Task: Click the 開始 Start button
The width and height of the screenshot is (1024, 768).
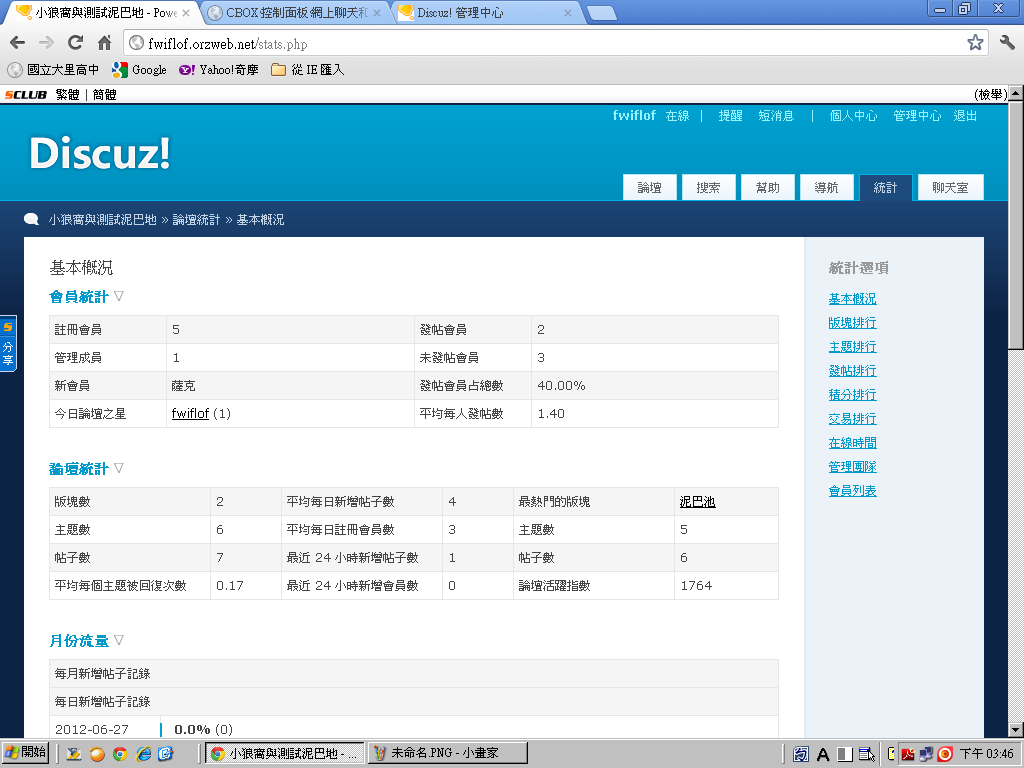Action: pyautogui.click(x=26, y=753)
